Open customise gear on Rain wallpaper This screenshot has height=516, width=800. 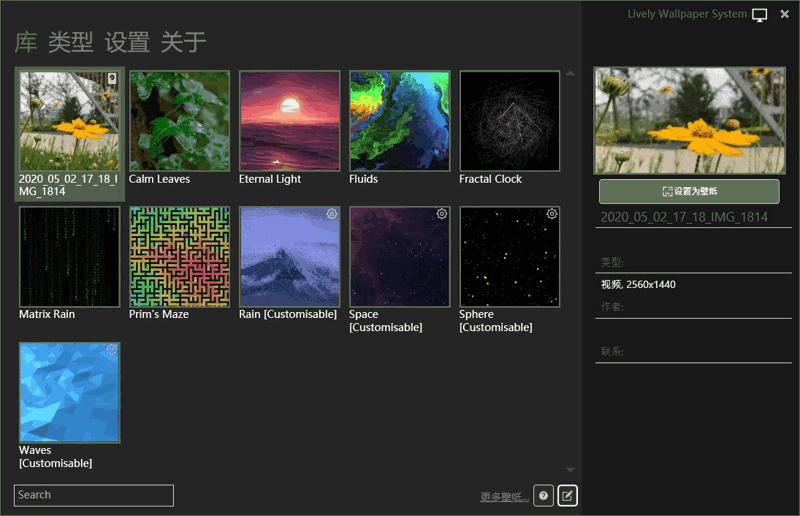[332, 214]
